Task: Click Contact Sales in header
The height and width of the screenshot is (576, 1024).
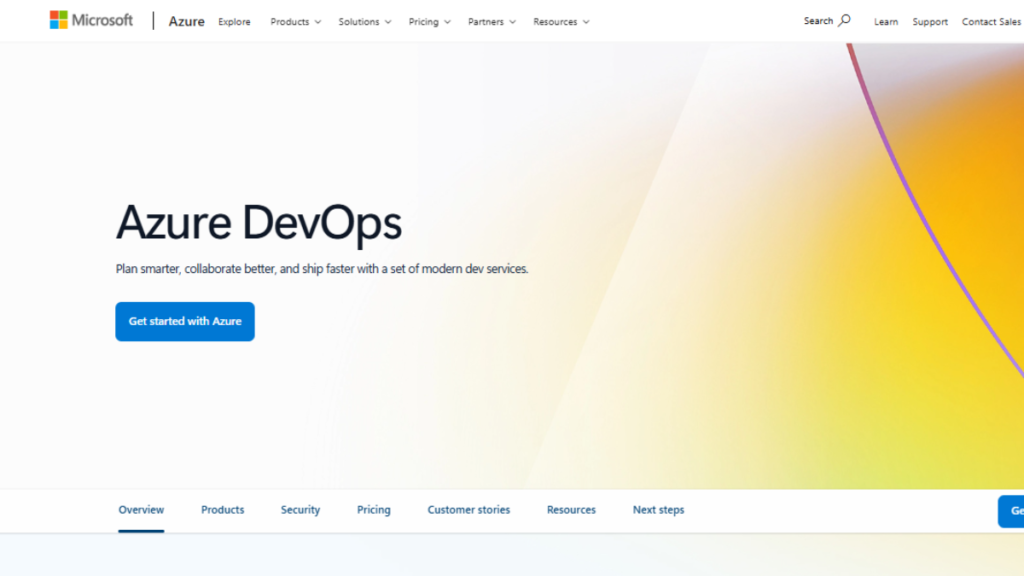Action: tap(991, 22)
